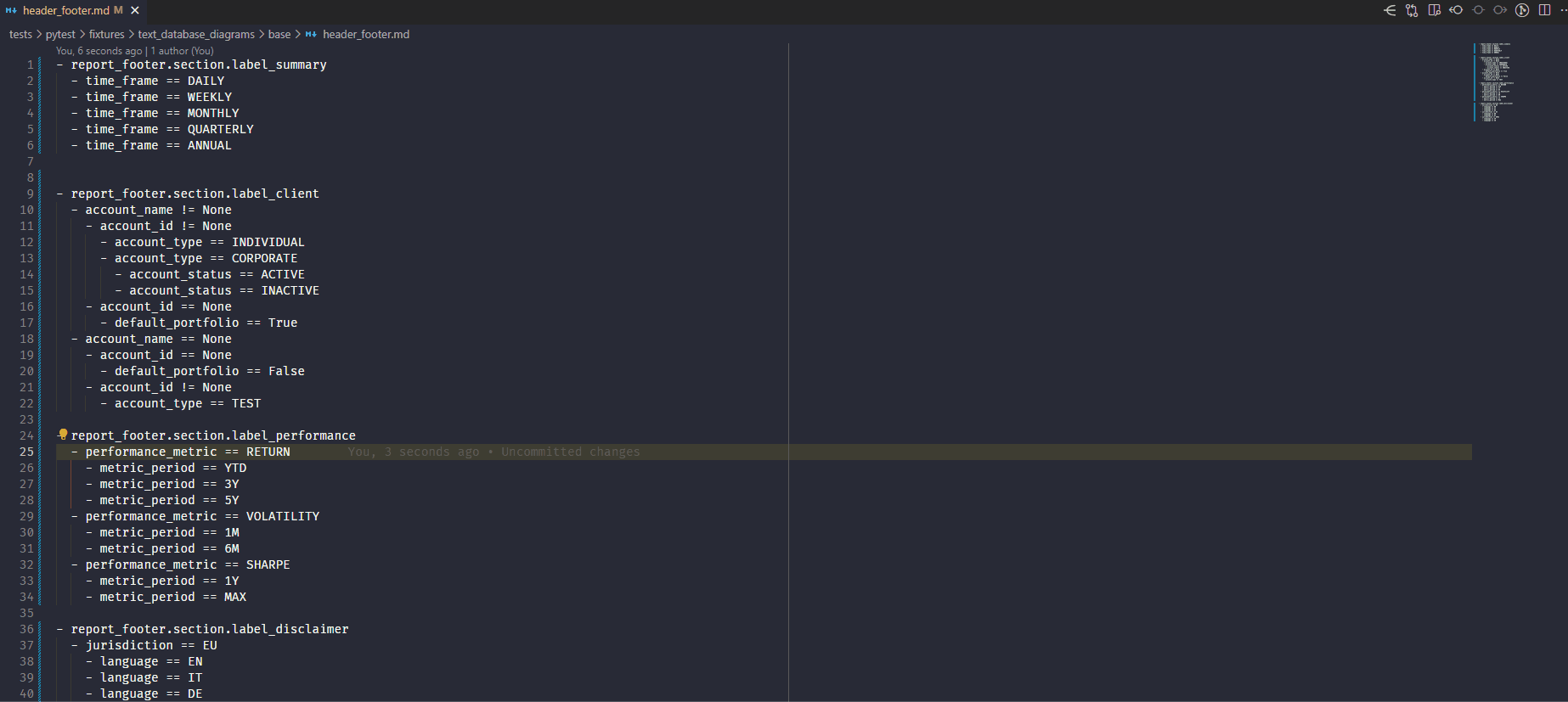Split the editor to the right
Viewport: 1568px width, 702px height.
(1544, 10)
